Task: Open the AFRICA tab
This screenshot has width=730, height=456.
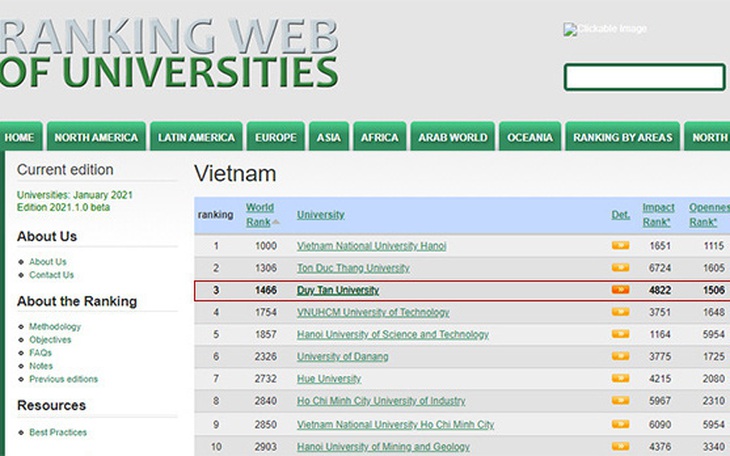Action: [379, 137]
